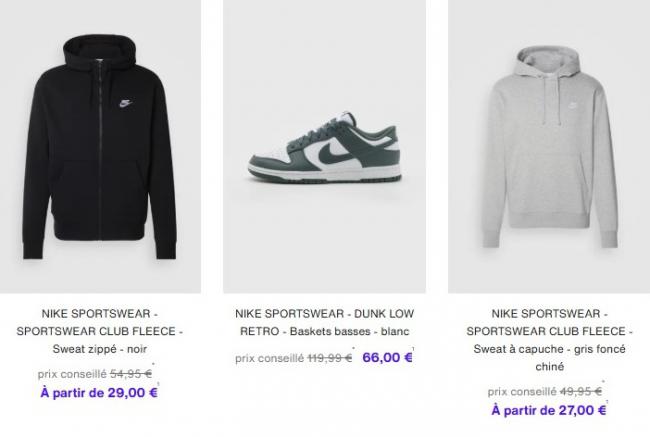Open the Dunk Low Retro sneaker image
650x437 pixels.
pyautogui.click(x=324, y=146)
